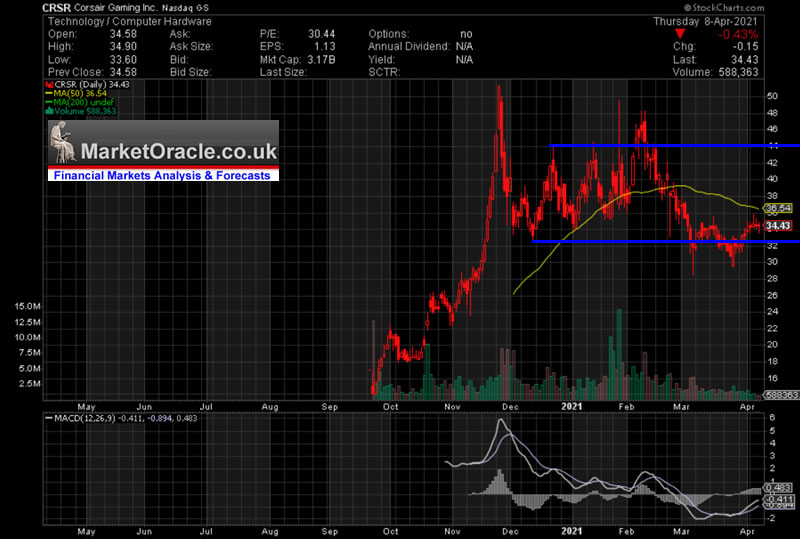Click the Low value 33.60
The width and height of the screenshot is (800, 539).
(123, 60)
